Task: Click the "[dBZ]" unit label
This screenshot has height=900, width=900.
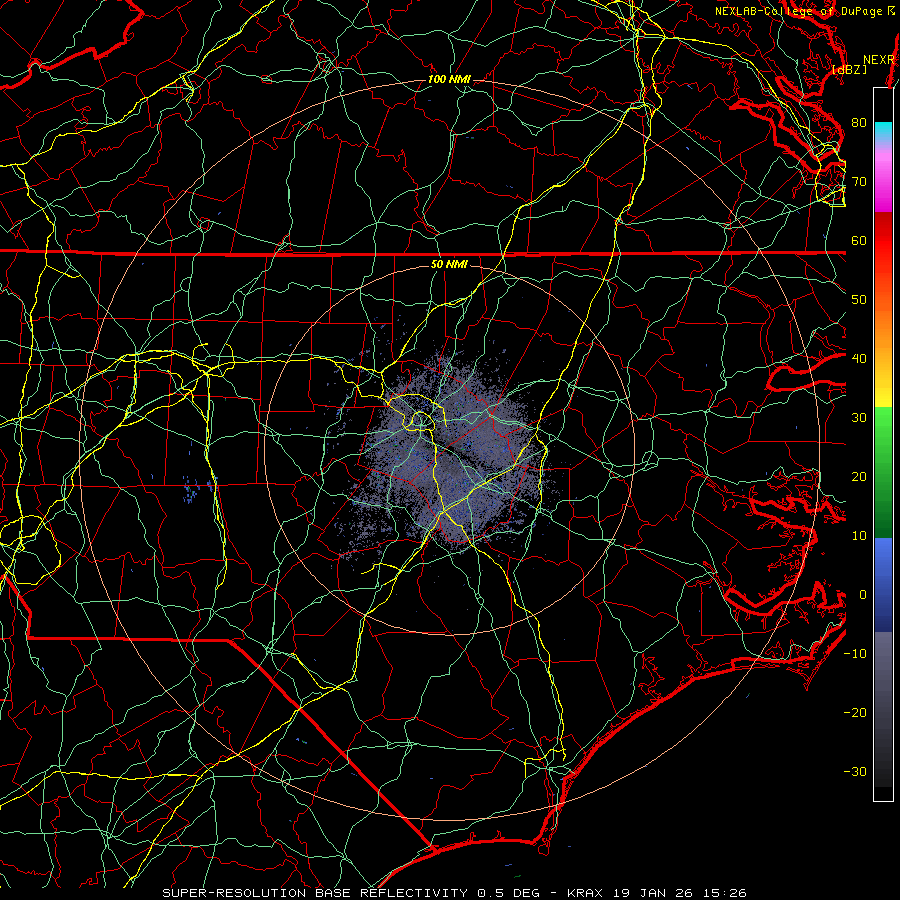Action: coord(849,70)
